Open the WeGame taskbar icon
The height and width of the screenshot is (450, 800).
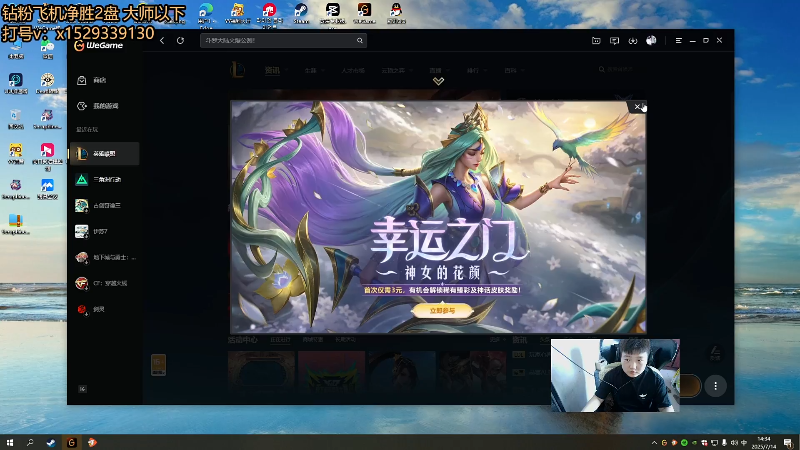pos(71,442)
